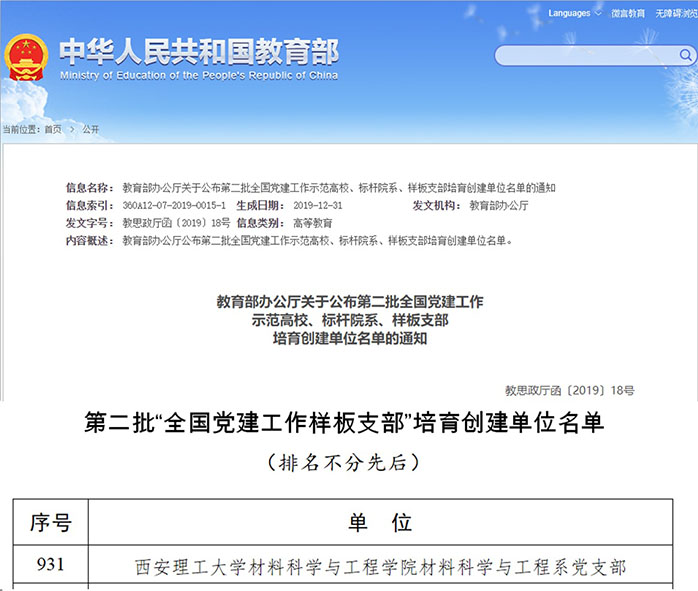Select the 信息索引 label

click(89, 206)
